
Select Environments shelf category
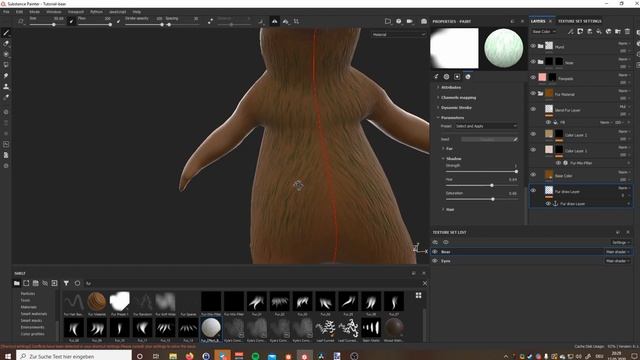(x=32, y=327)
